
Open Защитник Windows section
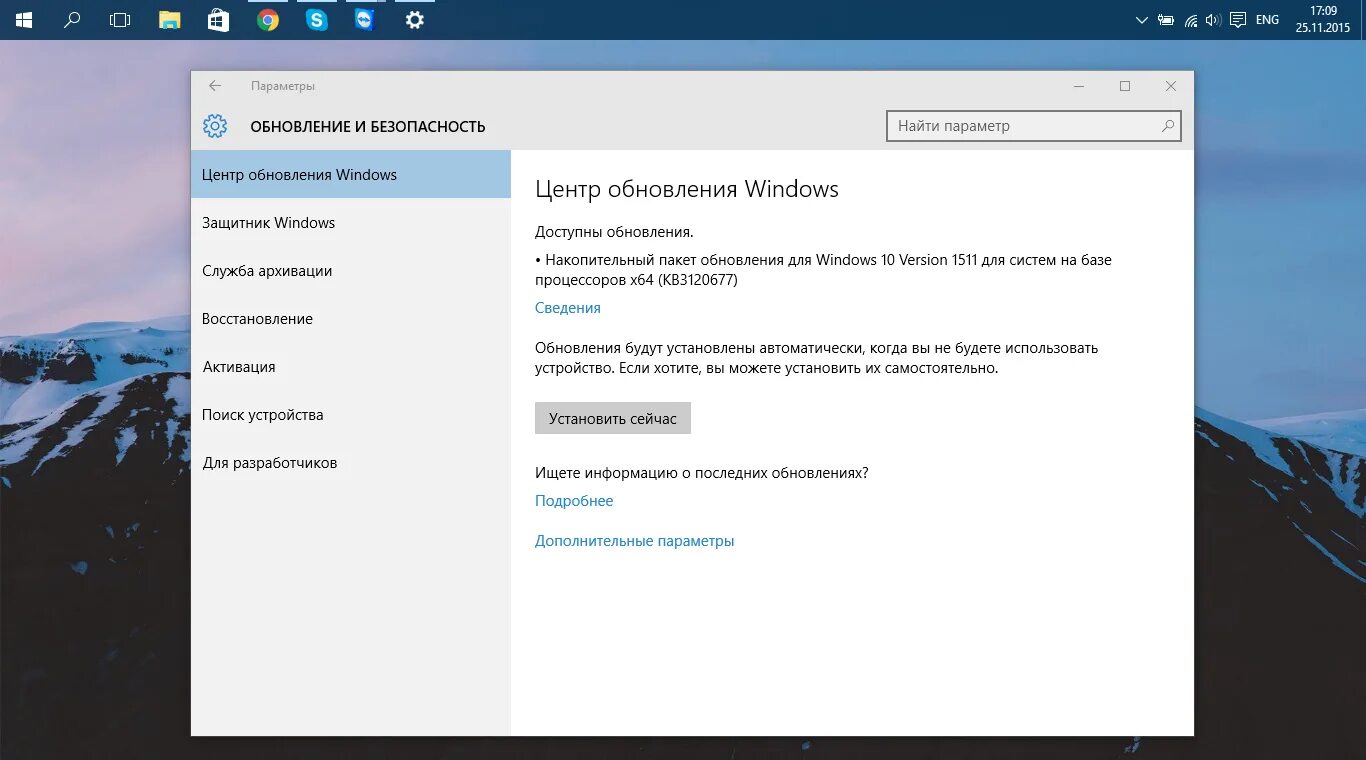(x=351, y=222)
